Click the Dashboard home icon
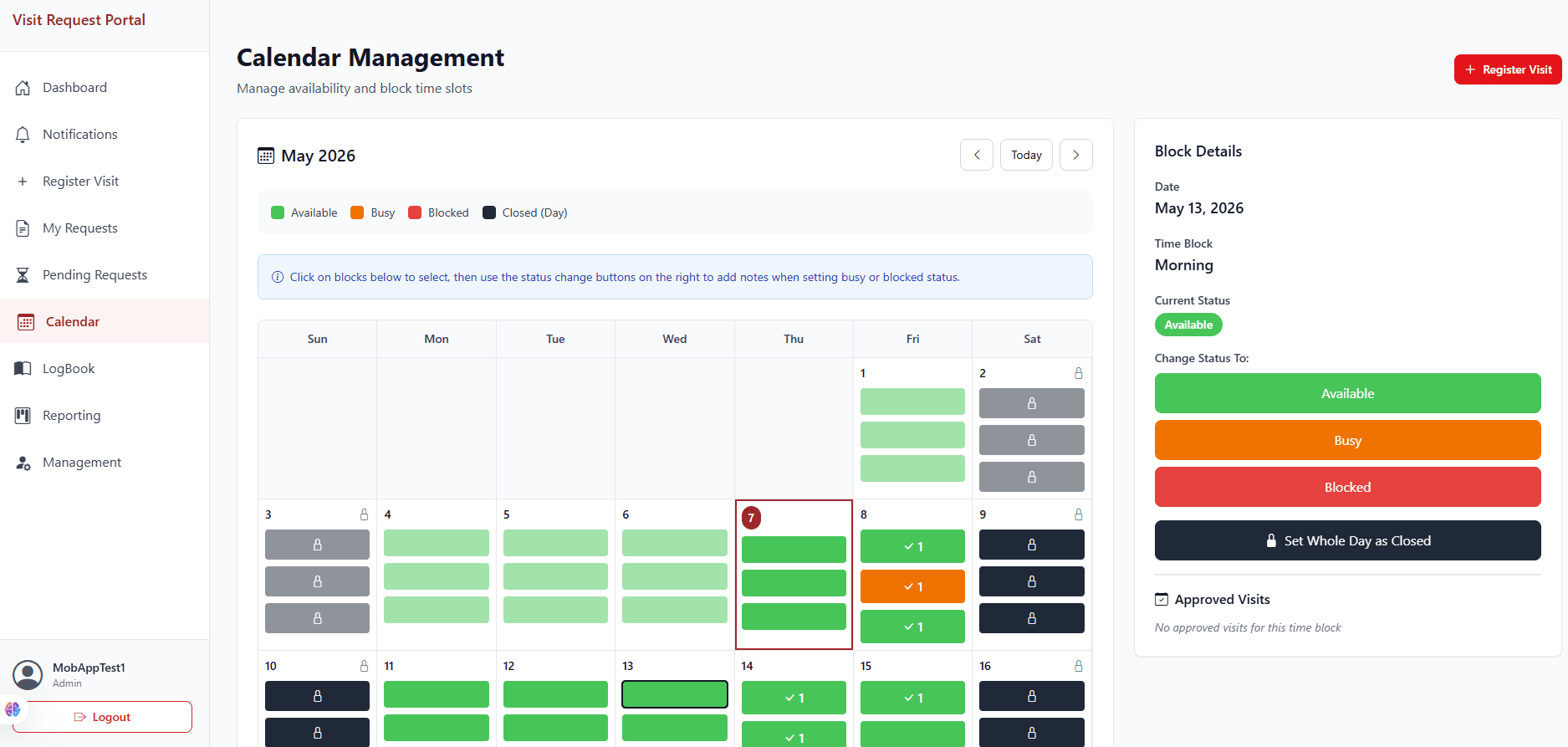1568x747 pixels. click(x=23, y=88)
